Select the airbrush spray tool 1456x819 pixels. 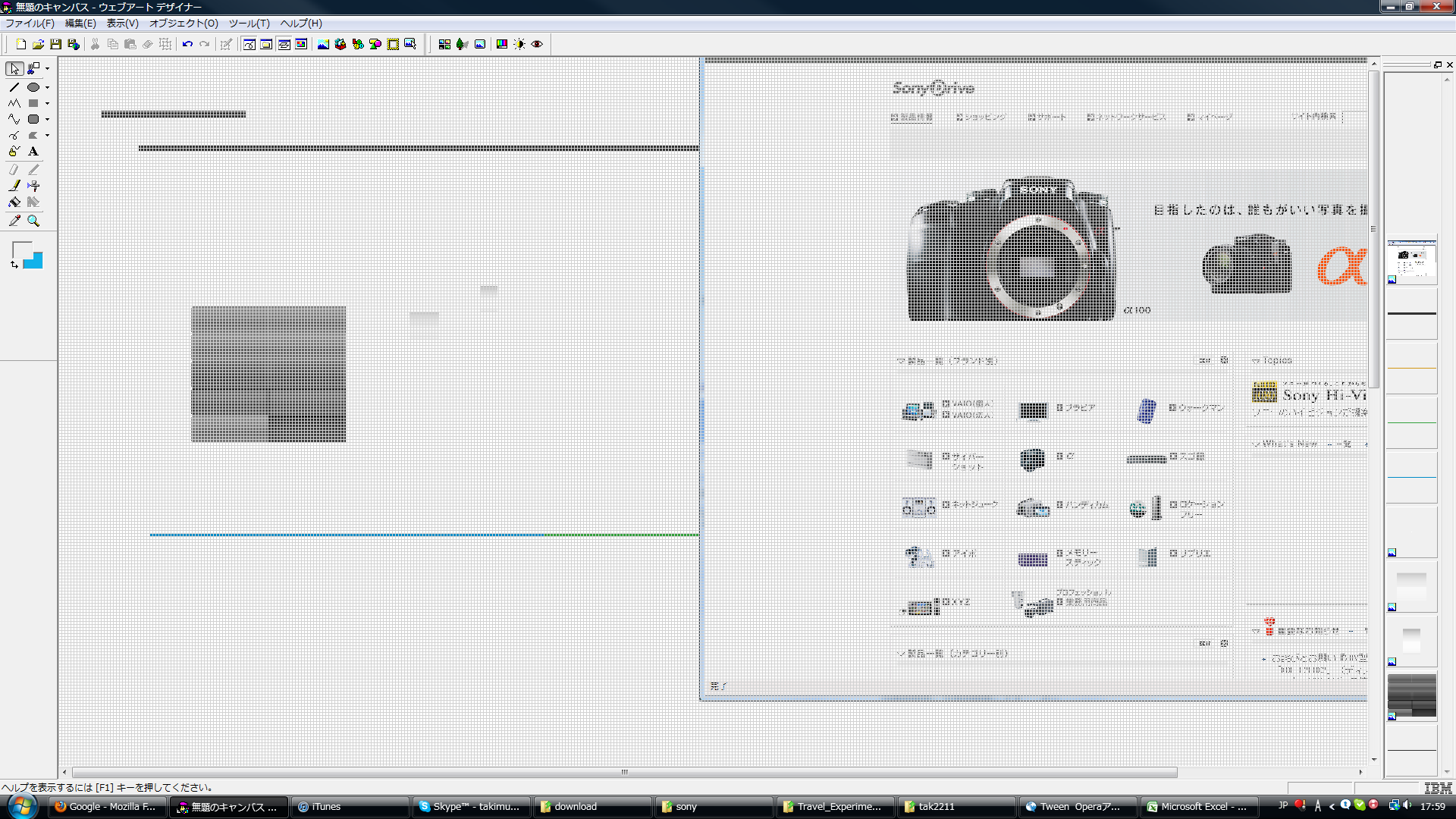[33, 186]
